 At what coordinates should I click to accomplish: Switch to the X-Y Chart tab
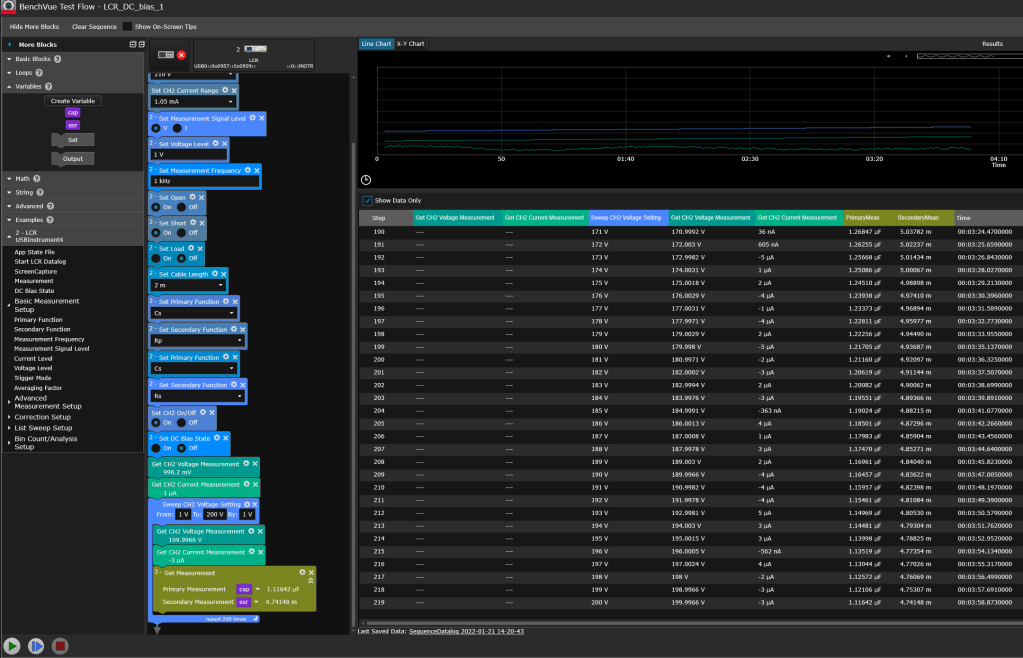pyautogui.click(x=410, y=44)
